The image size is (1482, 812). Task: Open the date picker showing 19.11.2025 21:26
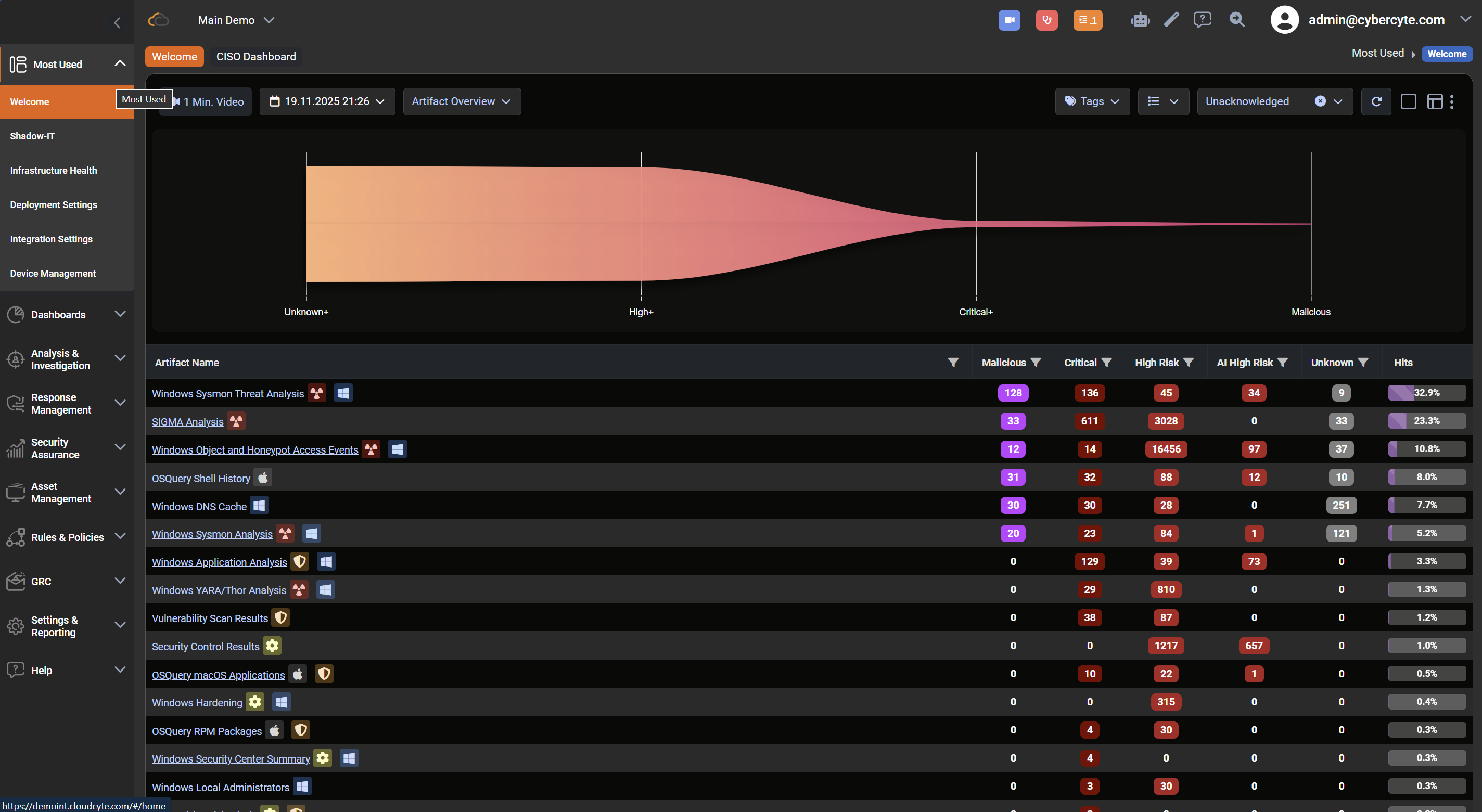pyautogui.click(x=327, y=102)
